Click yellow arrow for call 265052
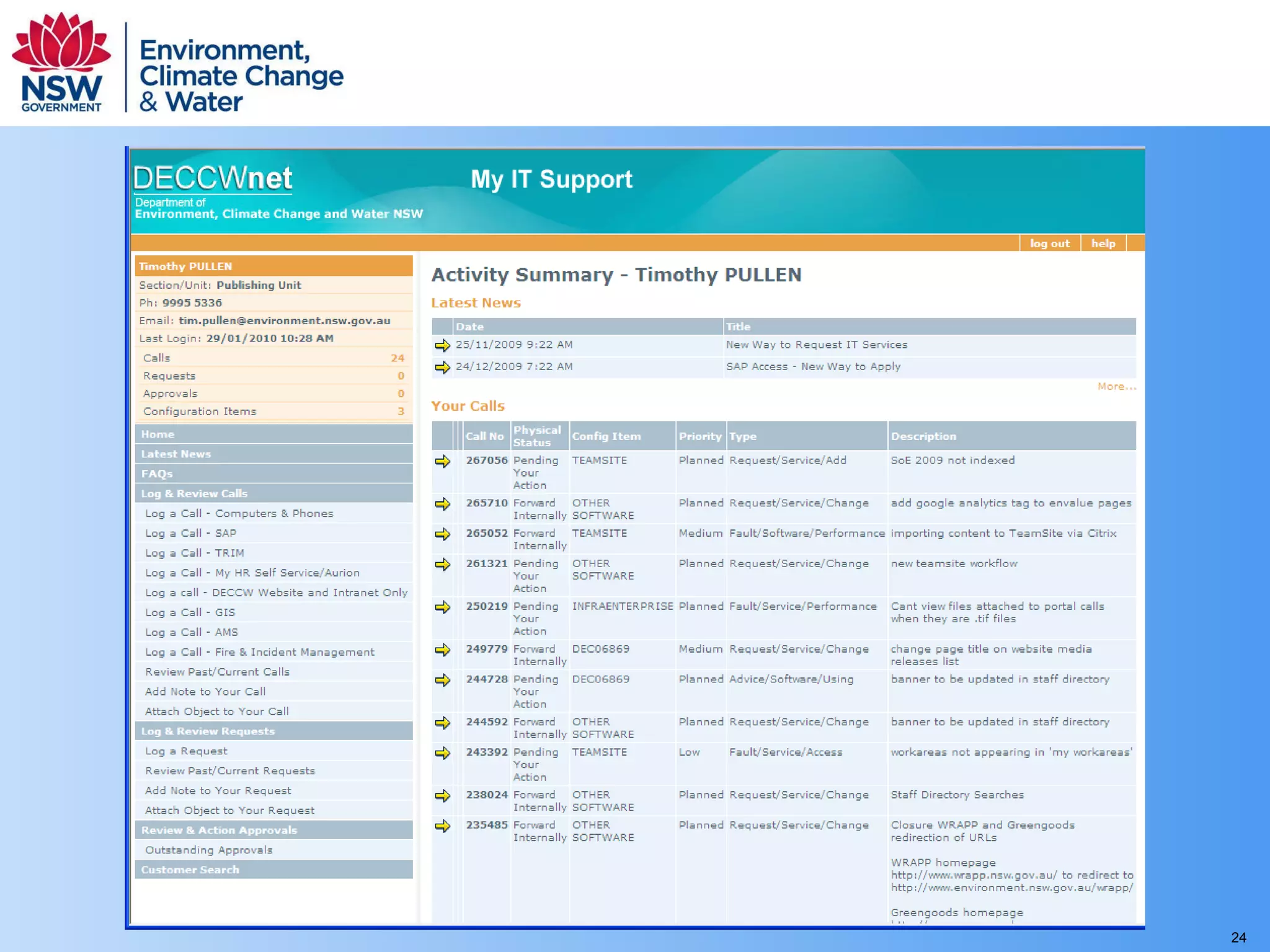The width and height of the screenshot is (1270, 952). [x=442, y=534]
